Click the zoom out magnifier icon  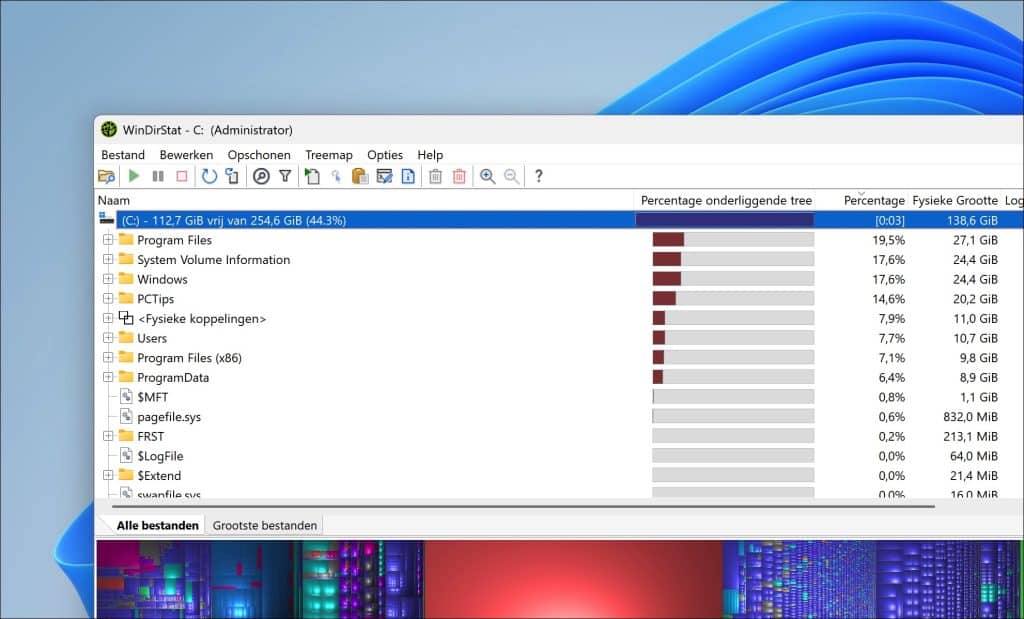tap(512, 176)
